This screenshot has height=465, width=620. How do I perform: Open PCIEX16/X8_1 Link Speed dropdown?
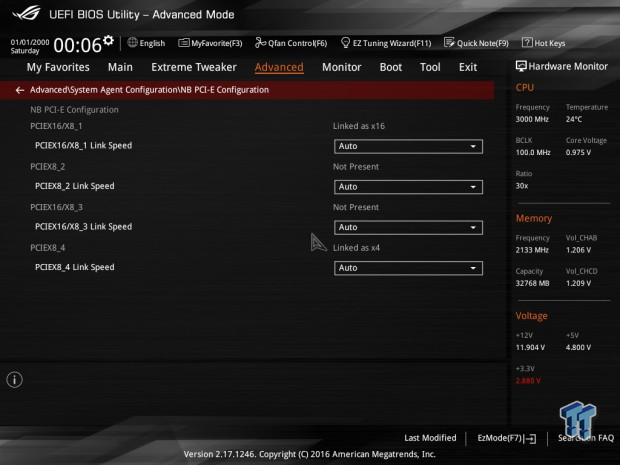pos(408,146)
